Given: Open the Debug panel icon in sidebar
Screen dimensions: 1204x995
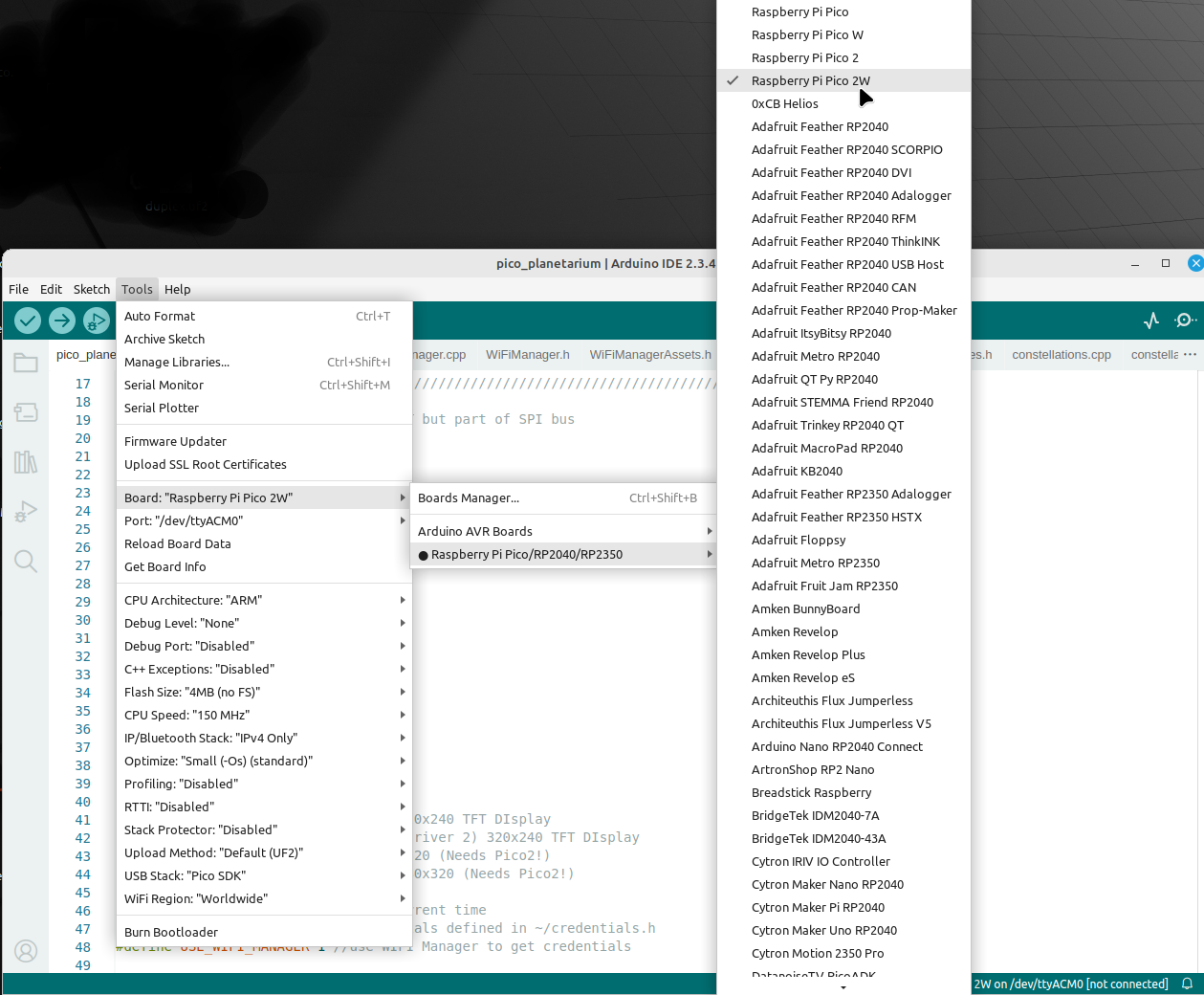Looking at the screenshot, I should pyautogui.click(x=26, y=512).
